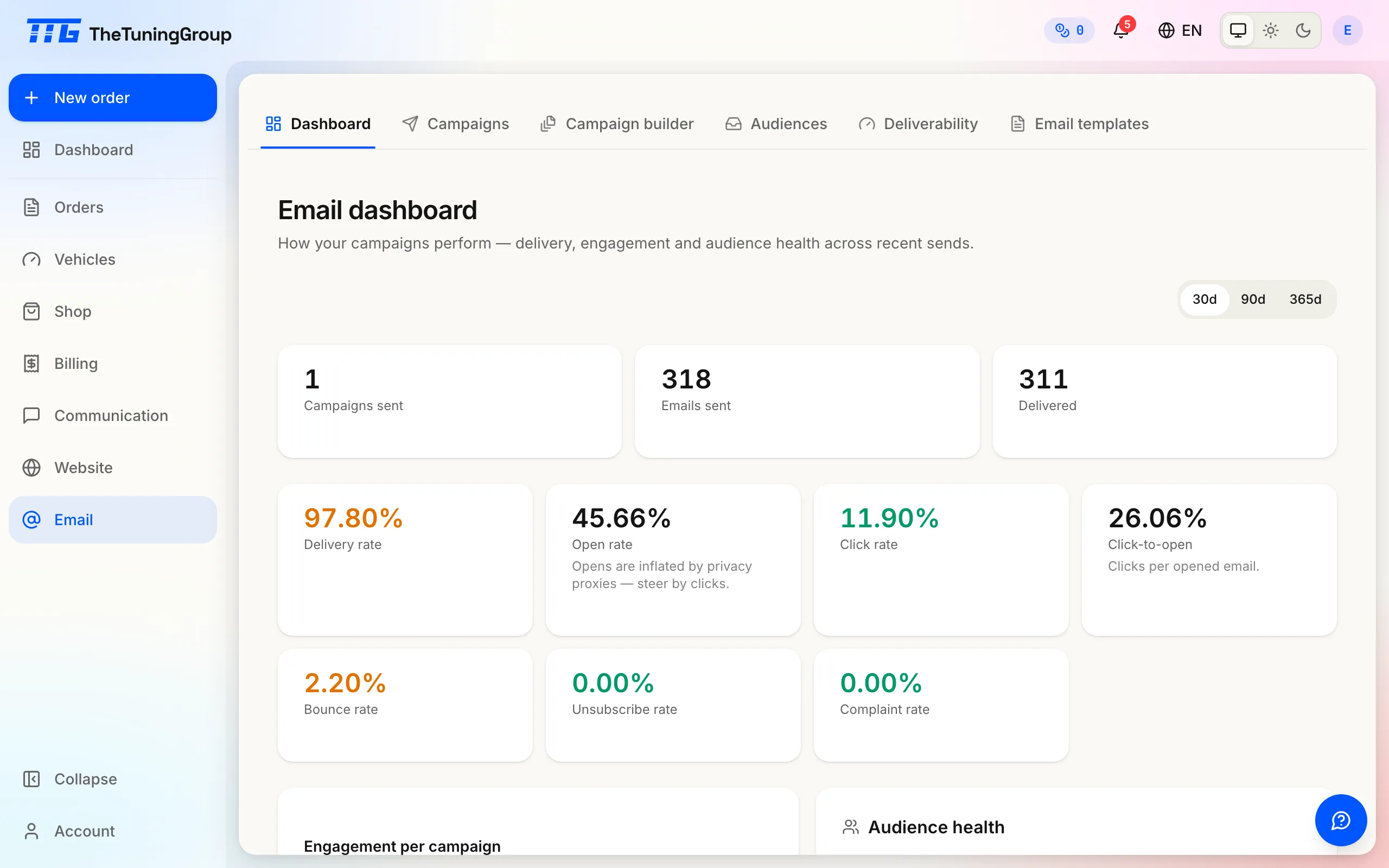Select the 365d time range

[1305, 299]
